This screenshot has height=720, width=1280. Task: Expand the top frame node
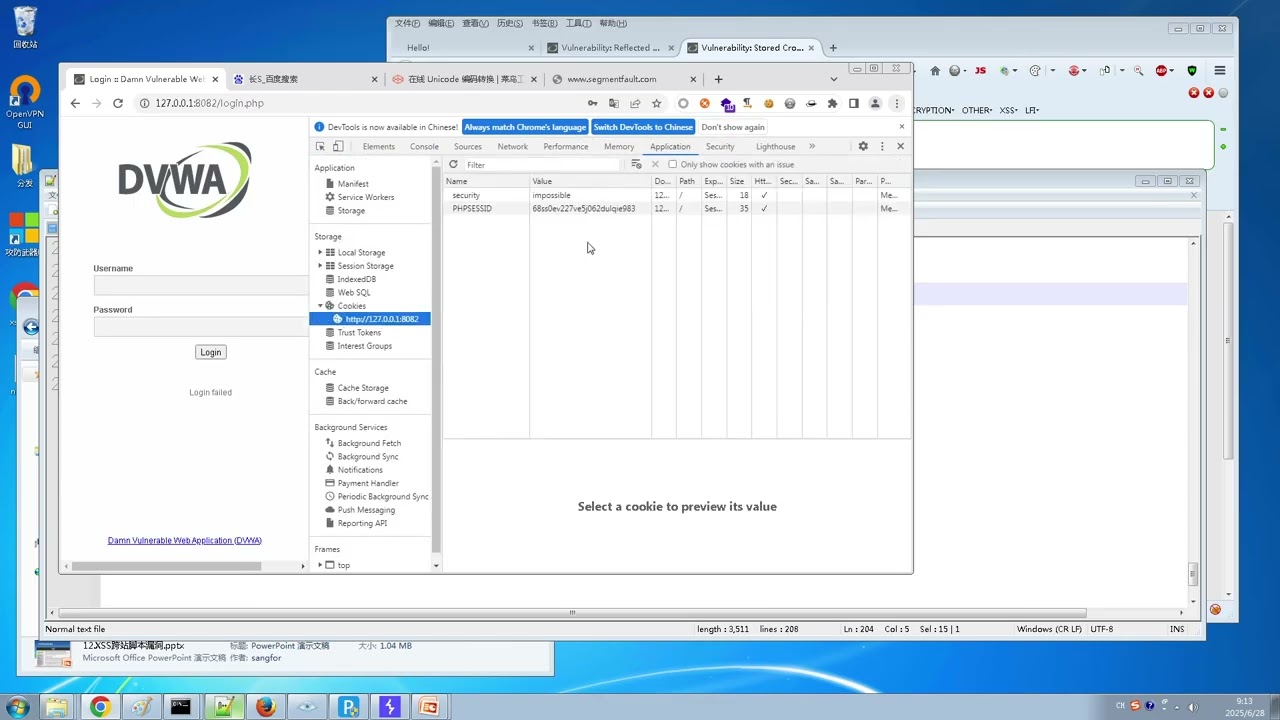(320, 565)
